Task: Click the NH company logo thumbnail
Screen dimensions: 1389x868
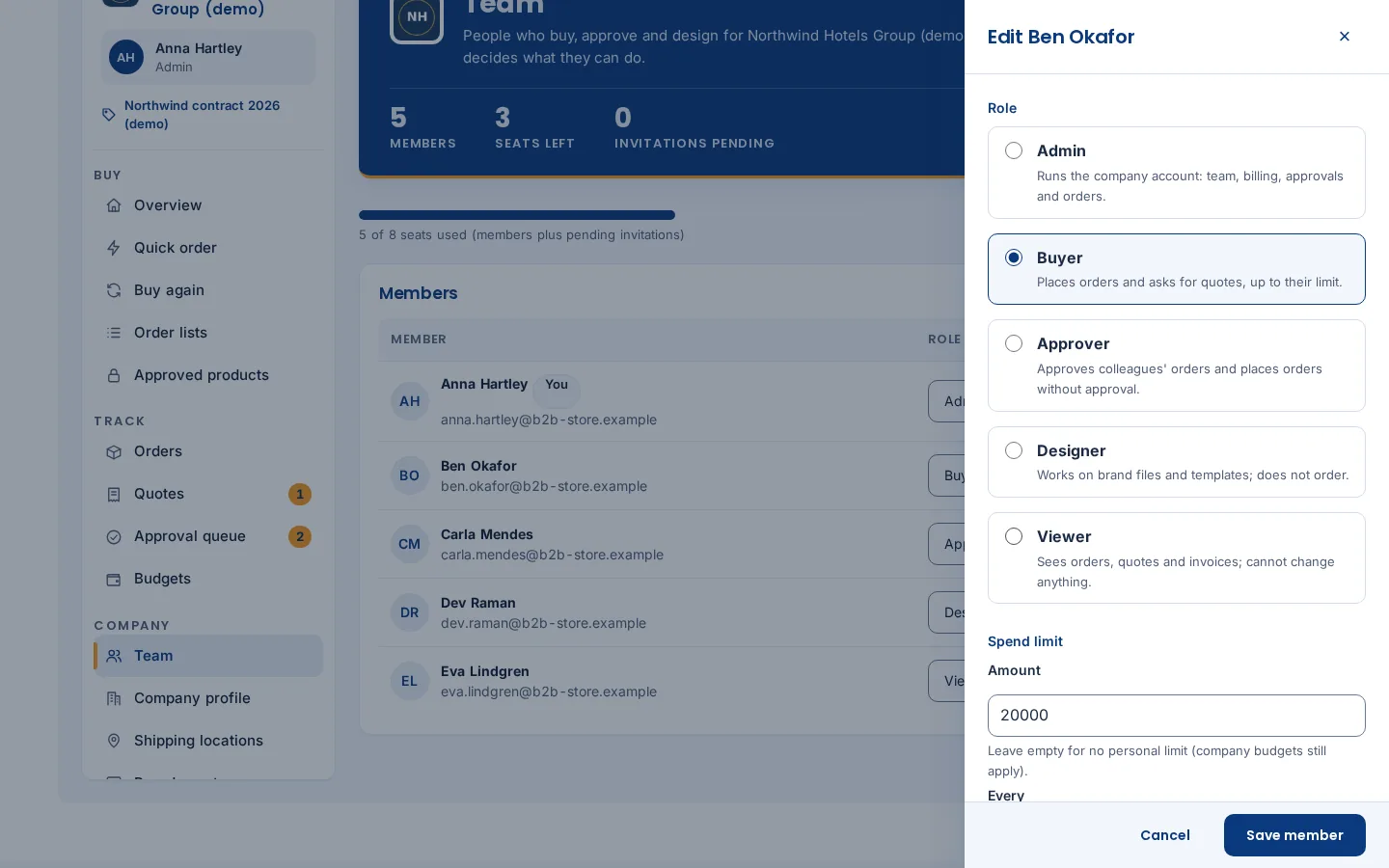Action: point(417,16)
